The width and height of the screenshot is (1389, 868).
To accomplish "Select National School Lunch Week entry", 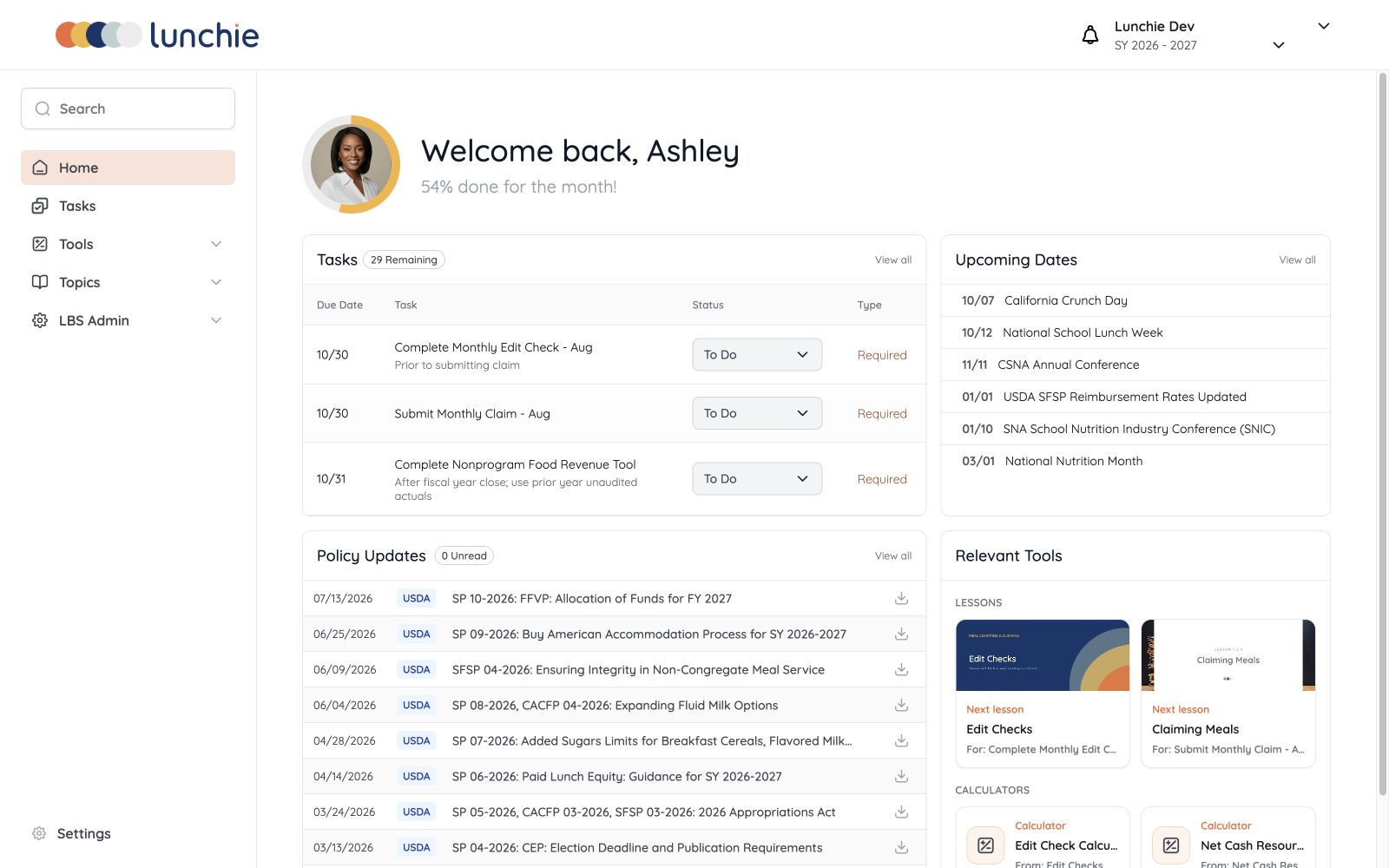I will tap(1136, 332).
